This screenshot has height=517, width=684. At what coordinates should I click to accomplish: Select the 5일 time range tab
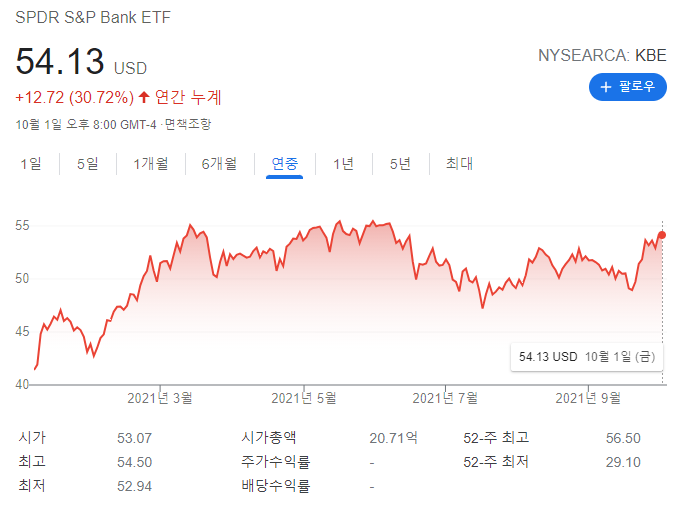(x=88, y=164)
